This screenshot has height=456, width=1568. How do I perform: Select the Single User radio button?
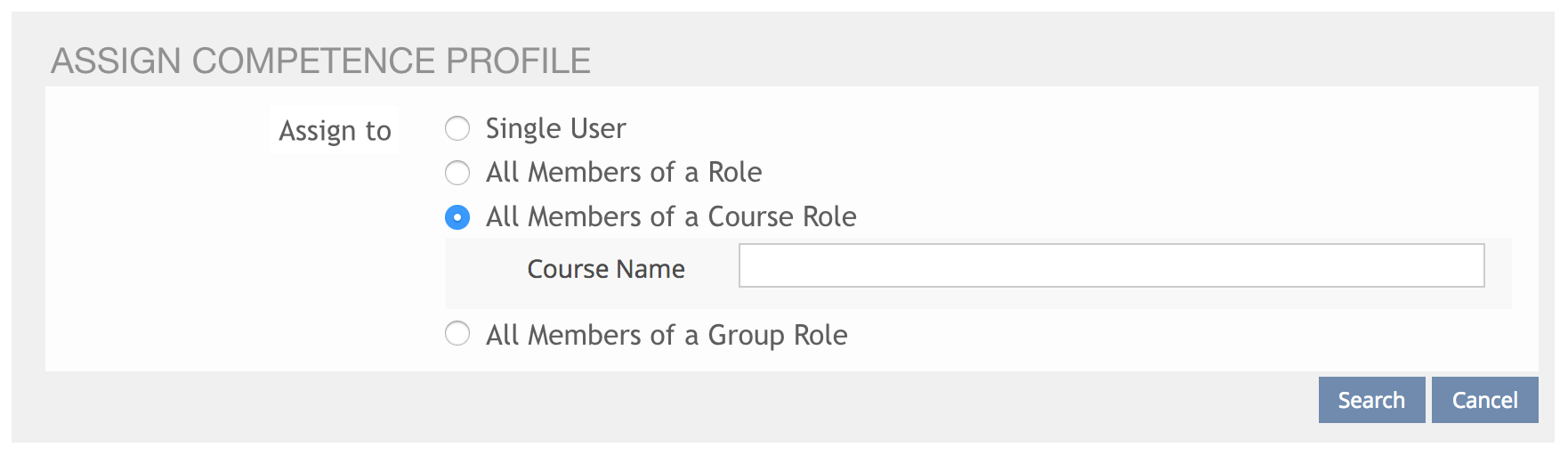pos(457,129)
